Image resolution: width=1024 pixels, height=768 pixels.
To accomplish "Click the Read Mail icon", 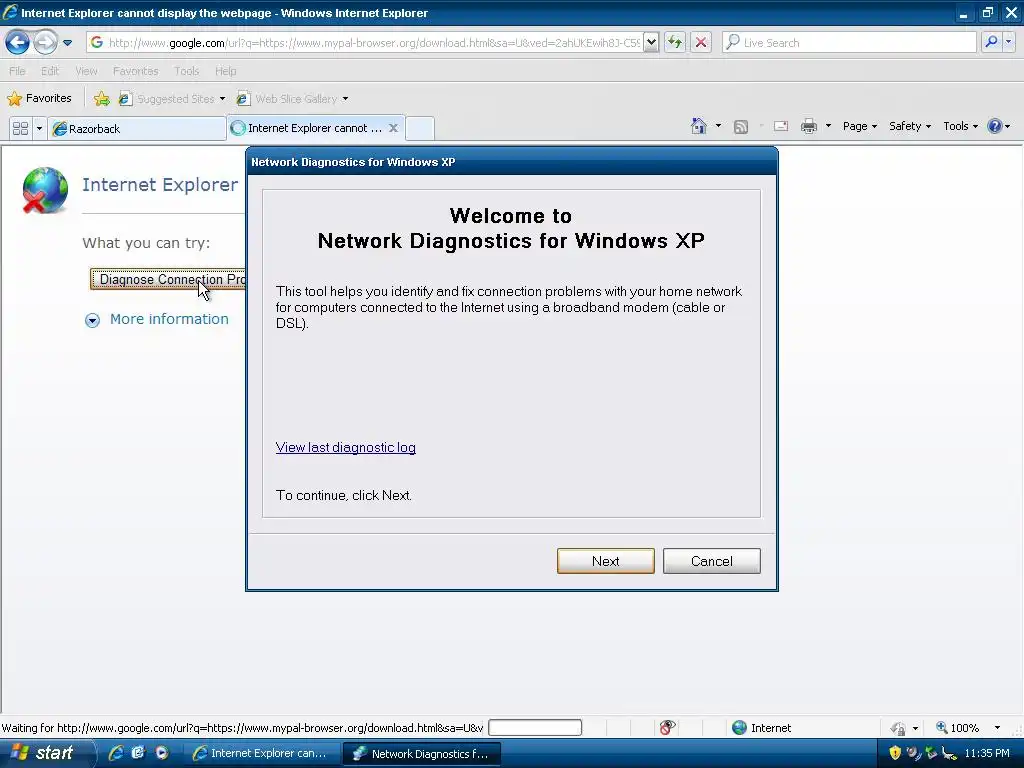I will pos(781,126).
